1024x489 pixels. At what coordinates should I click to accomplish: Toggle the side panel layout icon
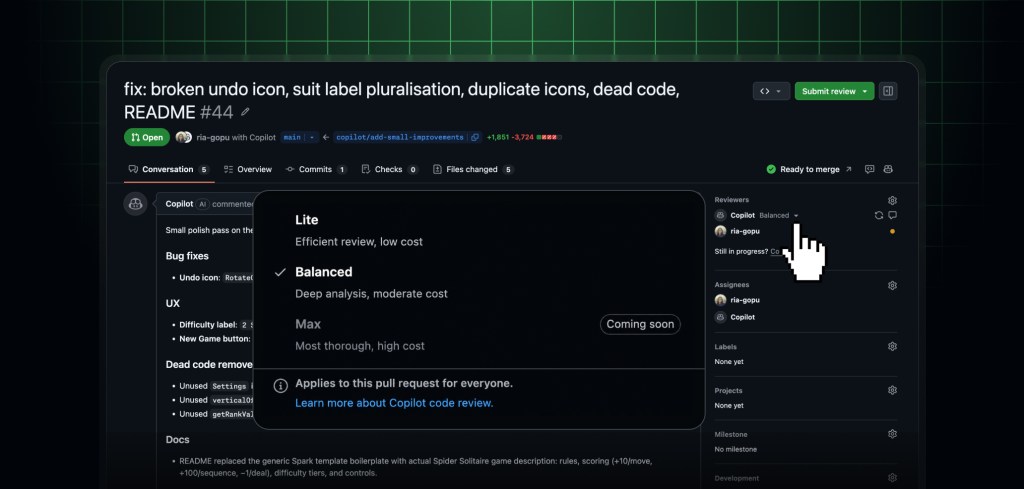(888, 91)
